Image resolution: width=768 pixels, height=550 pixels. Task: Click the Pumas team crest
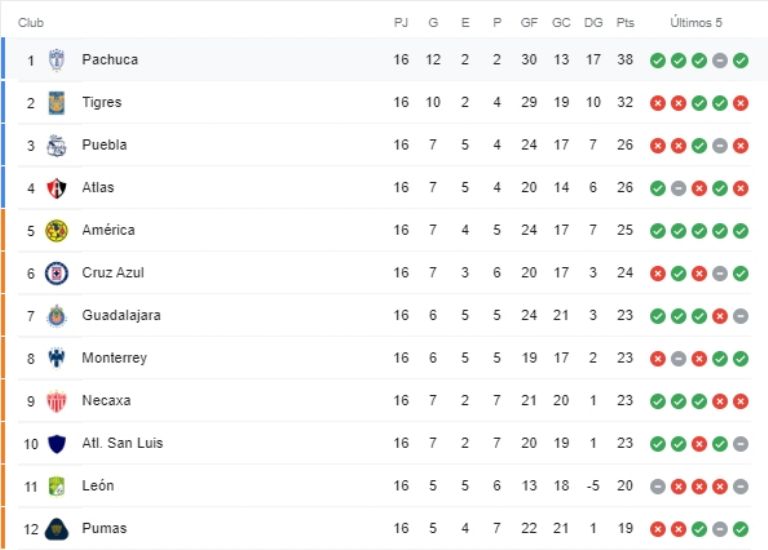[x=57, y=528]
